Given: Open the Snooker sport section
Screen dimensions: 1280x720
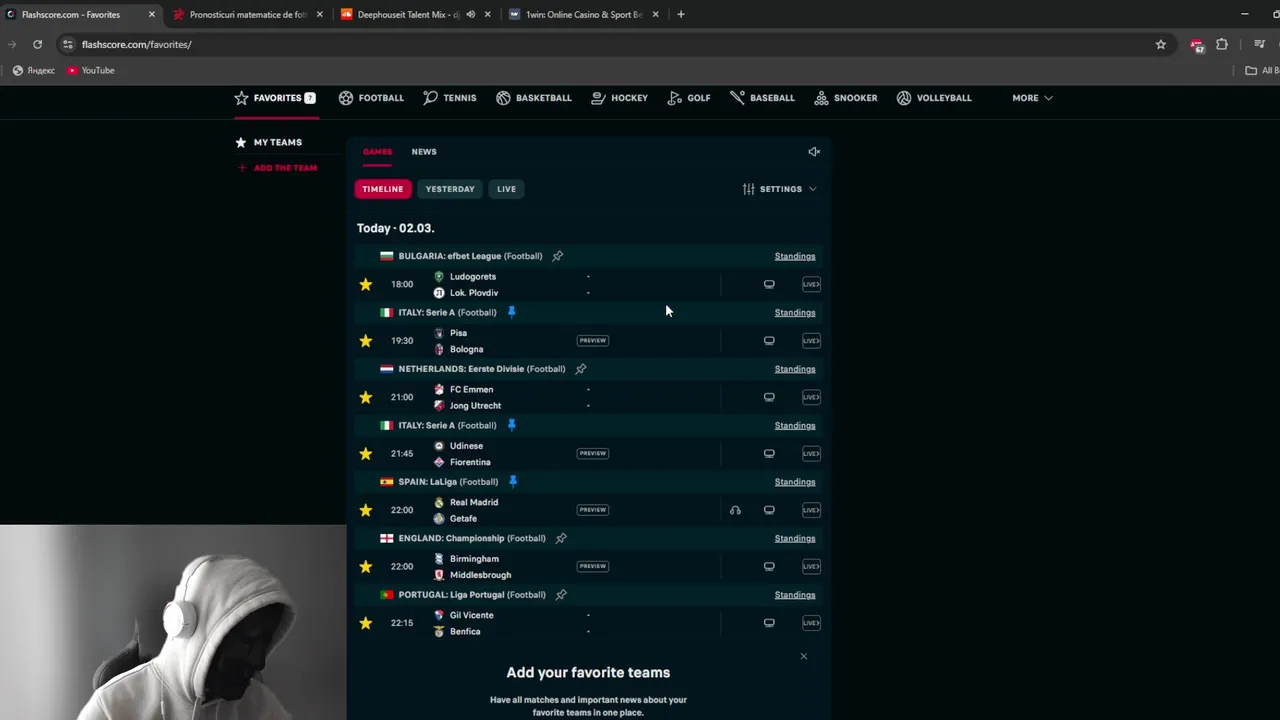Looking at the screenshot, I should pos(845,98).
